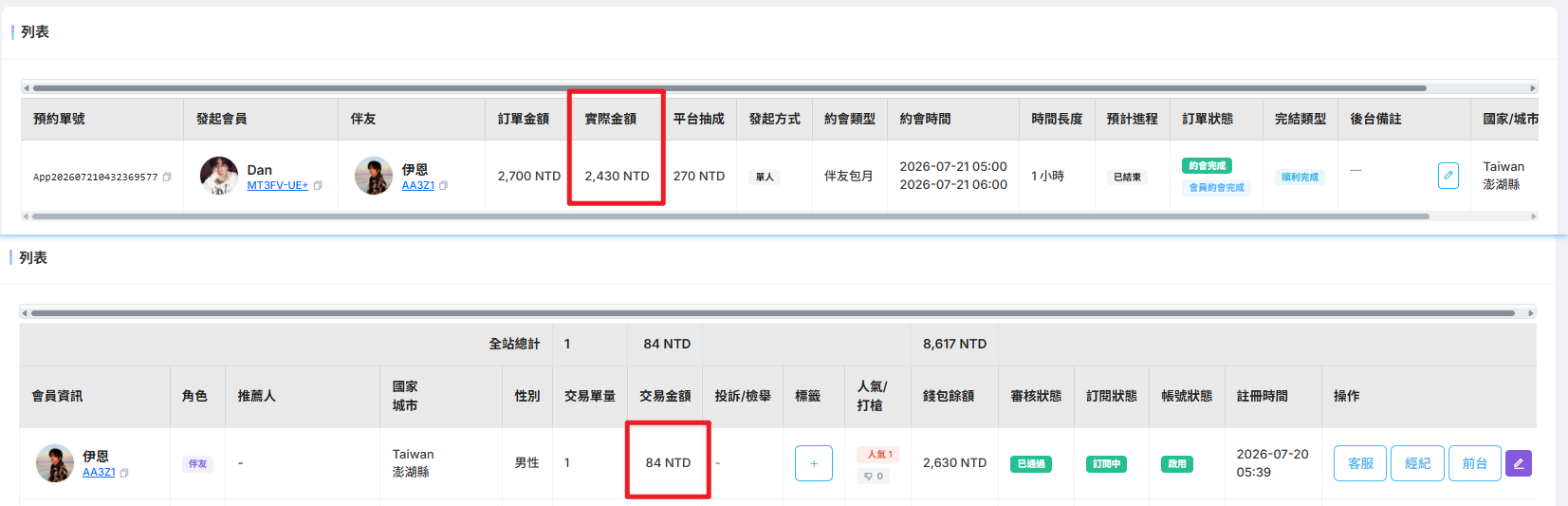Open the AA3Z1 link under member info

99,472
